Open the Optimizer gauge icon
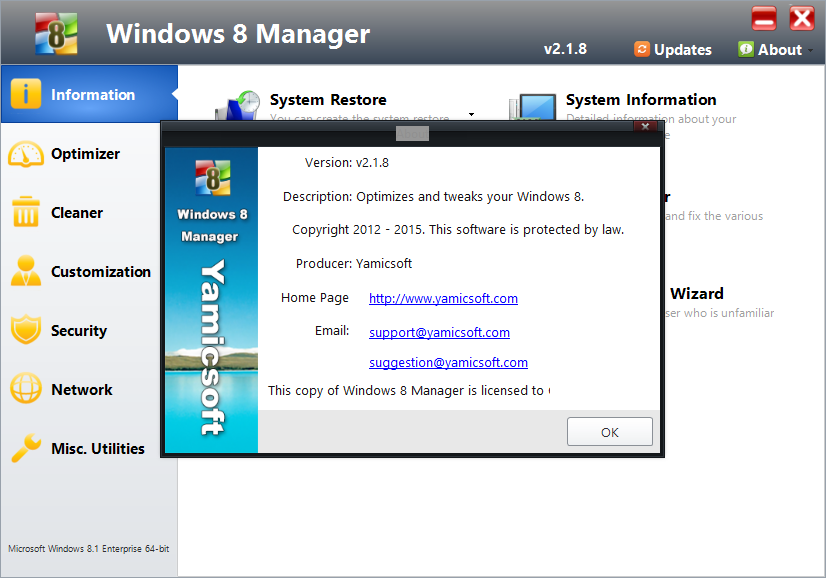 [26, 154]
